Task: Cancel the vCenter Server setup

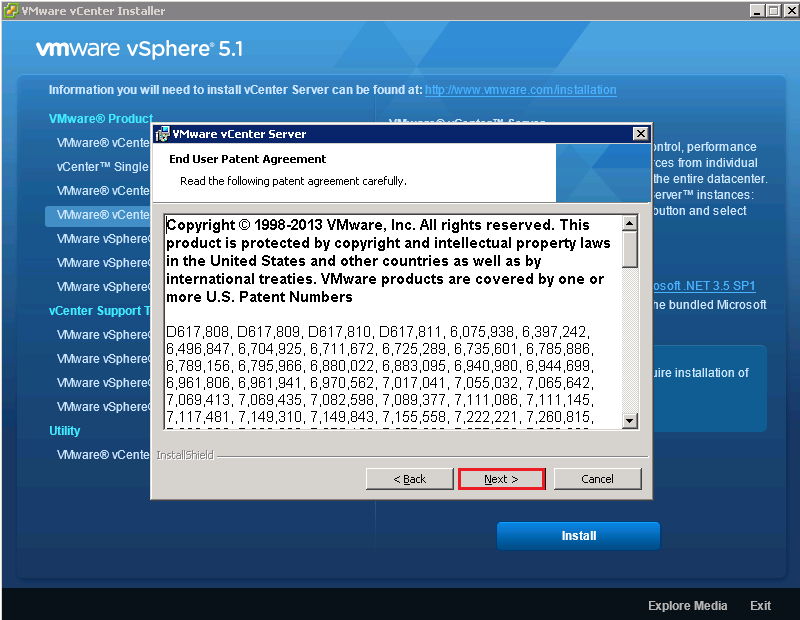Action: coord(597,479)
